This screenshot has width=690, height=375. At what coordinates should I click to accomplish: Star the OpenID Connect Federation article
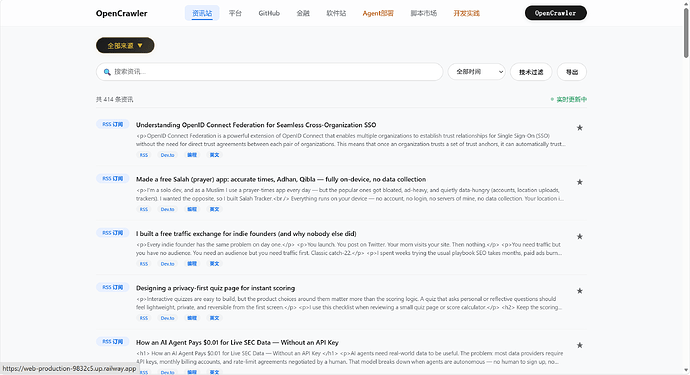[580, 128]
